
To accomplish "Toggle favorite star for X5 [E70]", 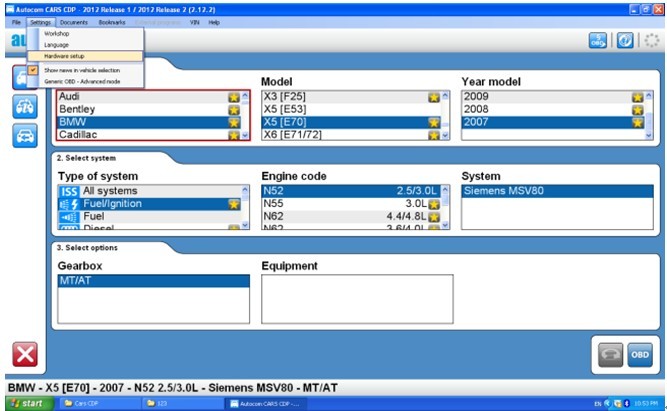I will (x=433, y=123).
